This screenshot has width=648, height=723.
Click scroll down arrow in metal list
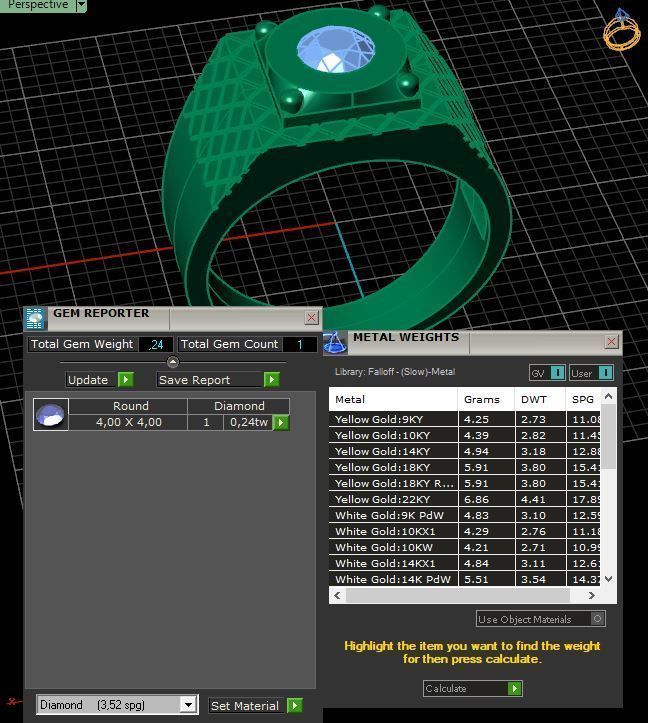pos(608,579)
